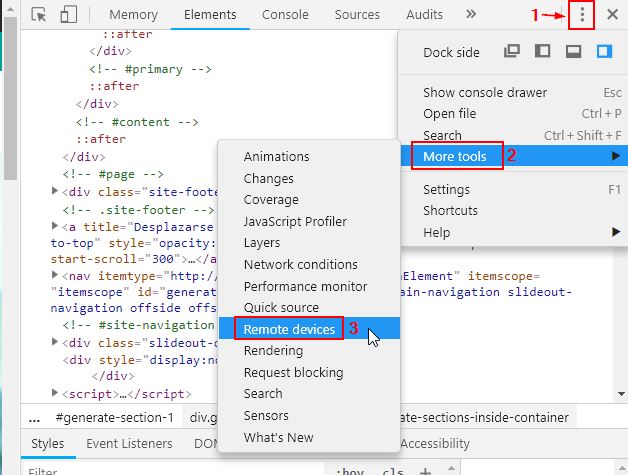Switch to the Accessibility pane tab
Image resolution: width=628 pixels, height=475 pixels.
click(435, 444)
